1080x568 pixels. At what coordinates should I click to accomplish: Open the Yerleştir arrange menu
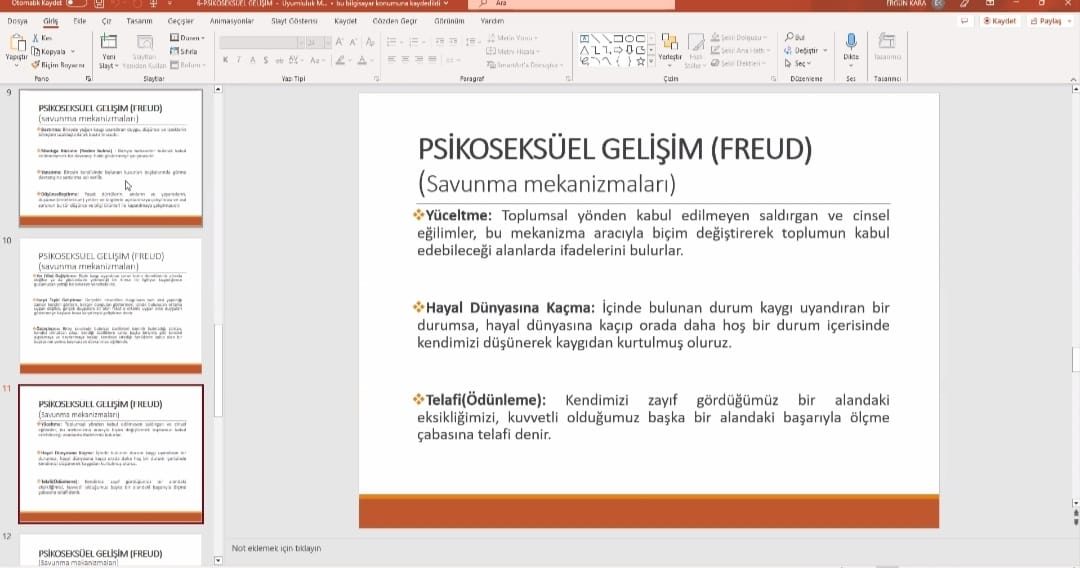(669, 50)
